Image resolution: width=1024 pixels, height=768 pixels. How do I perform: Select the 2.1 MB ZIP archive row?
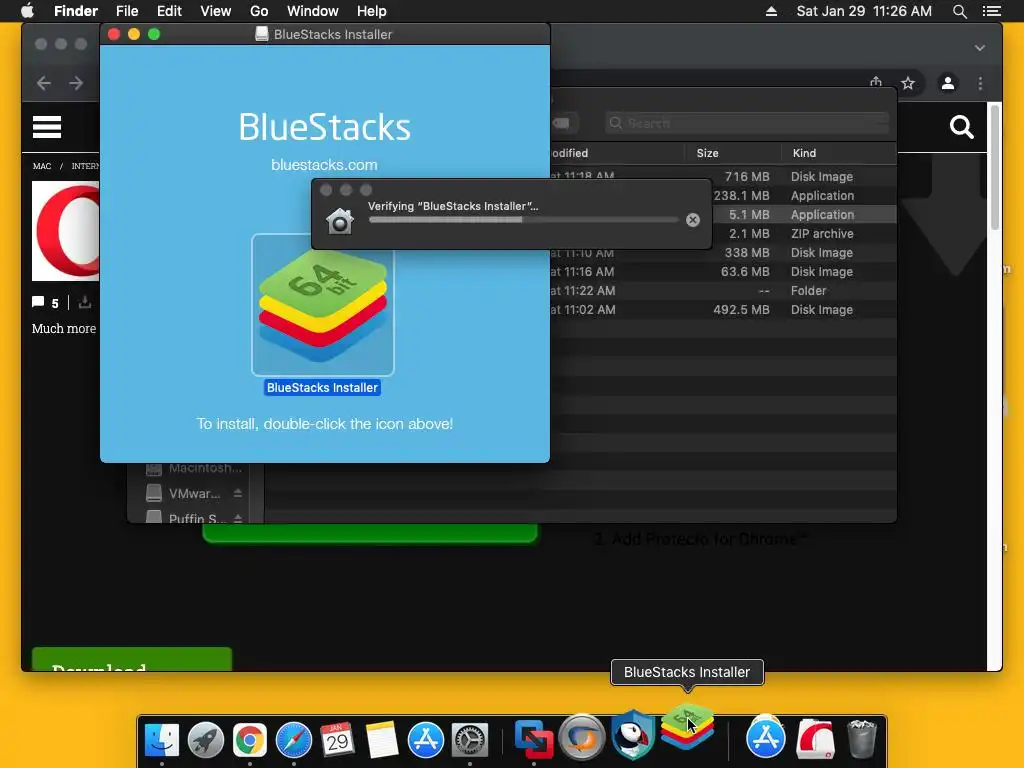pyautogui.click(x=804, y=234)
